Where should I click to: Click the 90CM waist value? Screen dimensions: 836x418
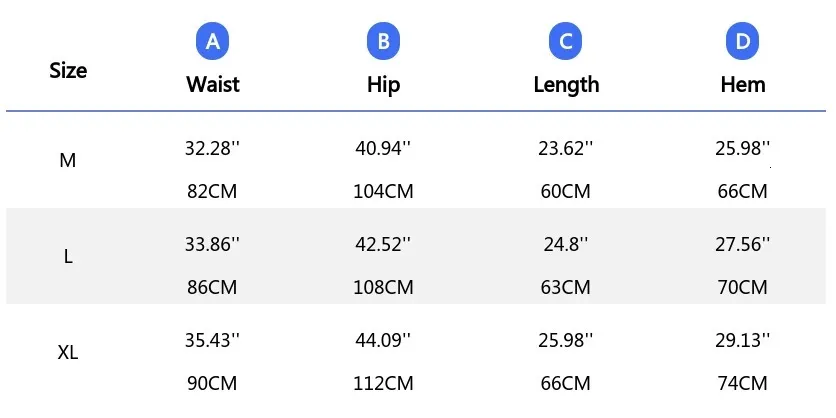212,383
